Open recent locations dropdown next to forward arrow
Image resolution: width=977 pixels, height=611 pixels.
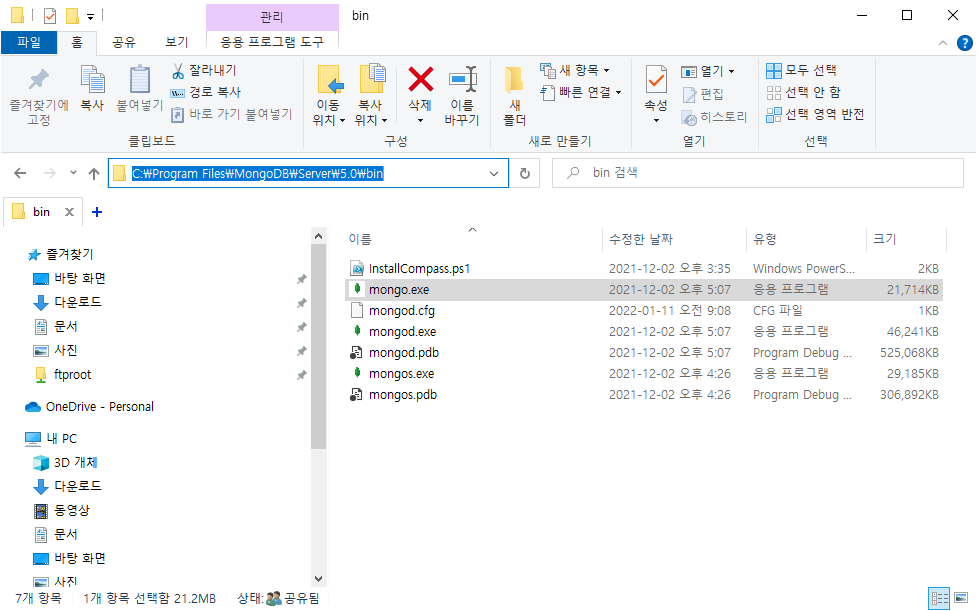click(74, 173)
